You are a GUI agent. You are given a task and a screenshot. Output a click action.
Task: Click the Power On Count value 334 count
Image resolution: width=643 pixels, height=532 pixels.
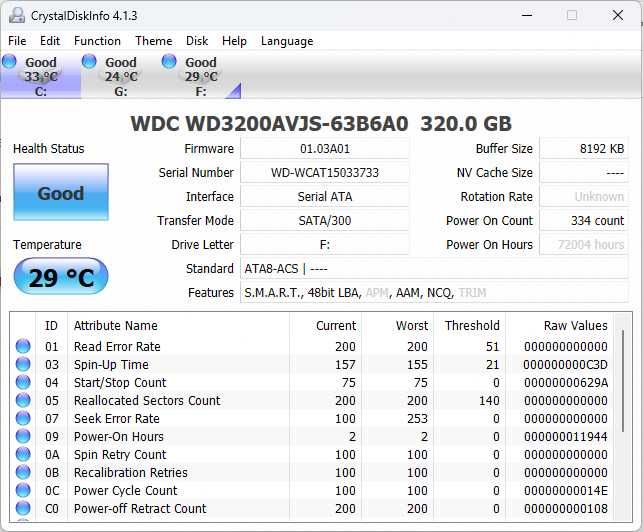(x=584, y=221)
